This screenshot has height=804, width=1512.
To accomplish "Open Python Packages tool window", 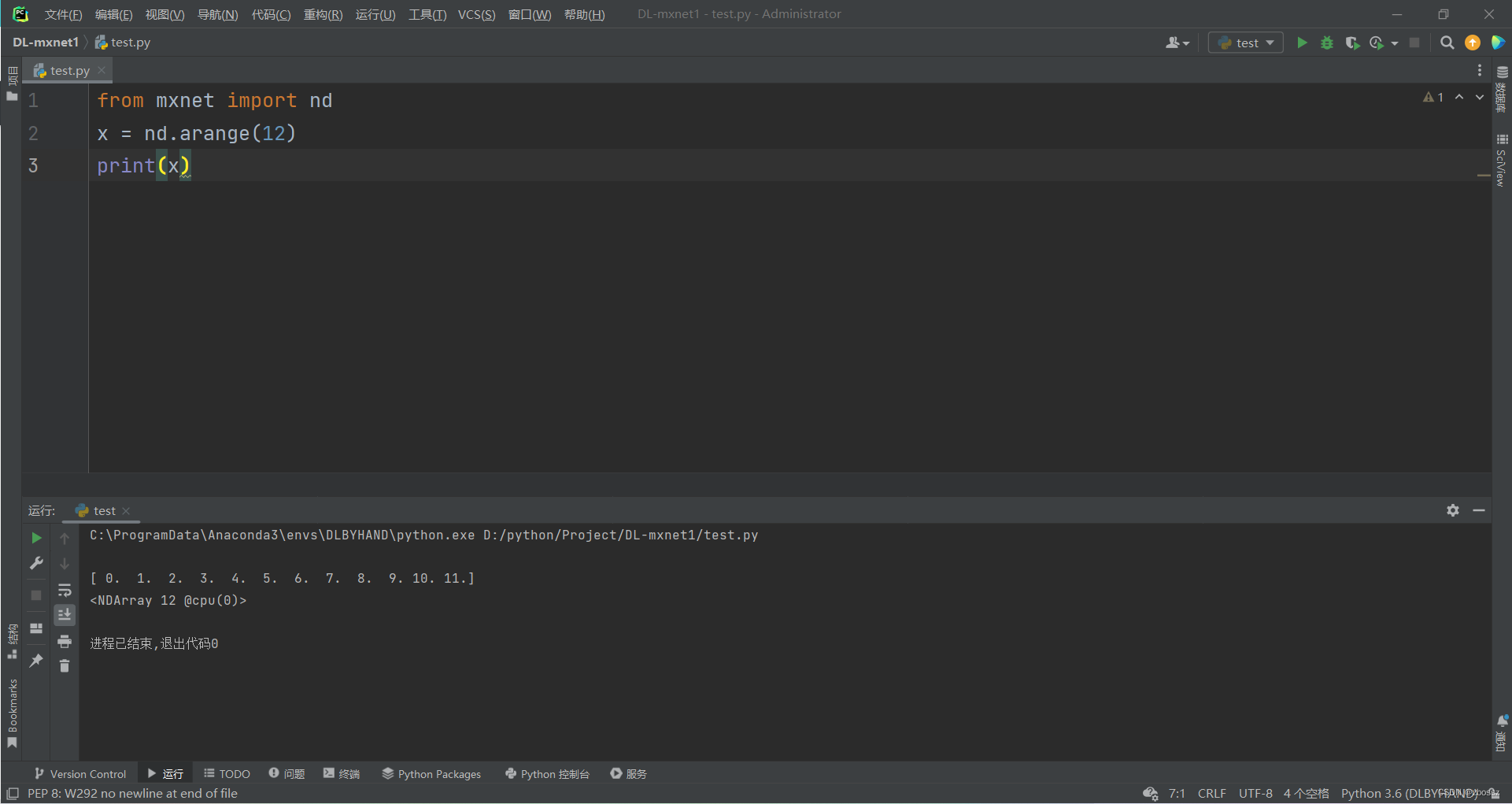I will tap(431, 774).
